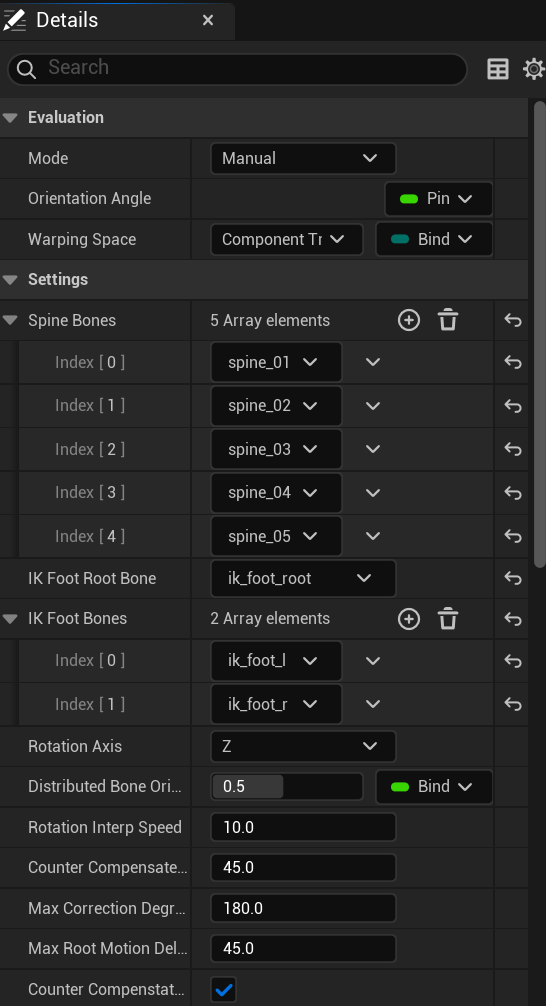The width and height of the screenshot is (546, 1006).
Task: Open options arrow for IK Foot Index 0
Action: pyautogui.click(x=373, y=661)
